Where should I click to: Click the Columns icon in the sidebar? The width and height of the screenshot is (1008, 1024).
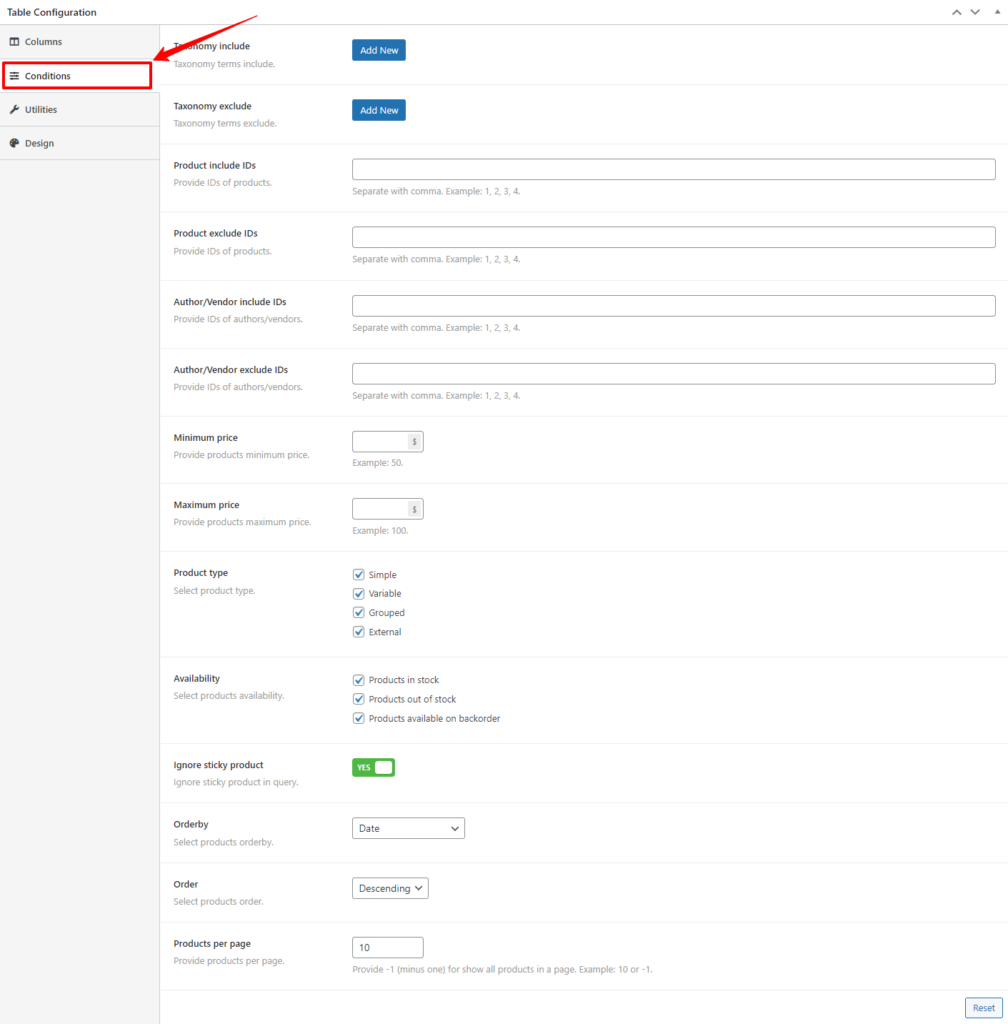[x=15, y=41]
